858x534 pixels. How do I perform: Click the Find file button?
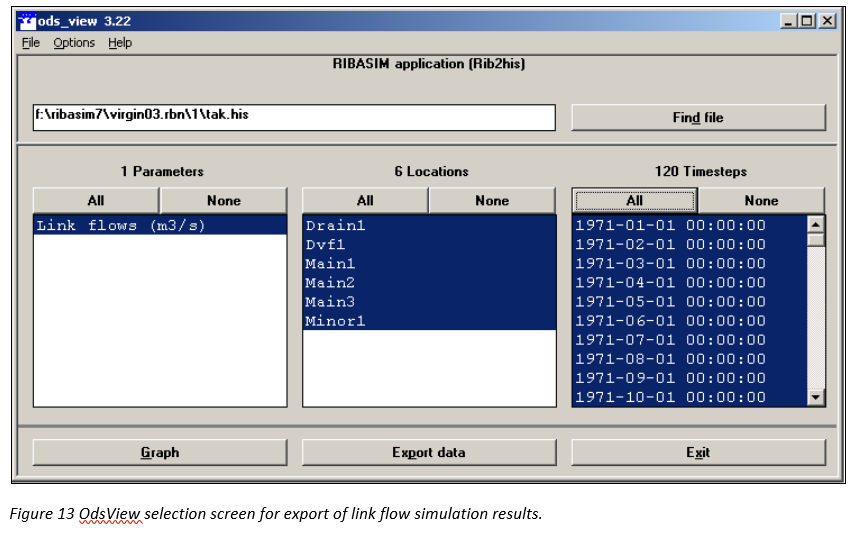coord(698,118)
